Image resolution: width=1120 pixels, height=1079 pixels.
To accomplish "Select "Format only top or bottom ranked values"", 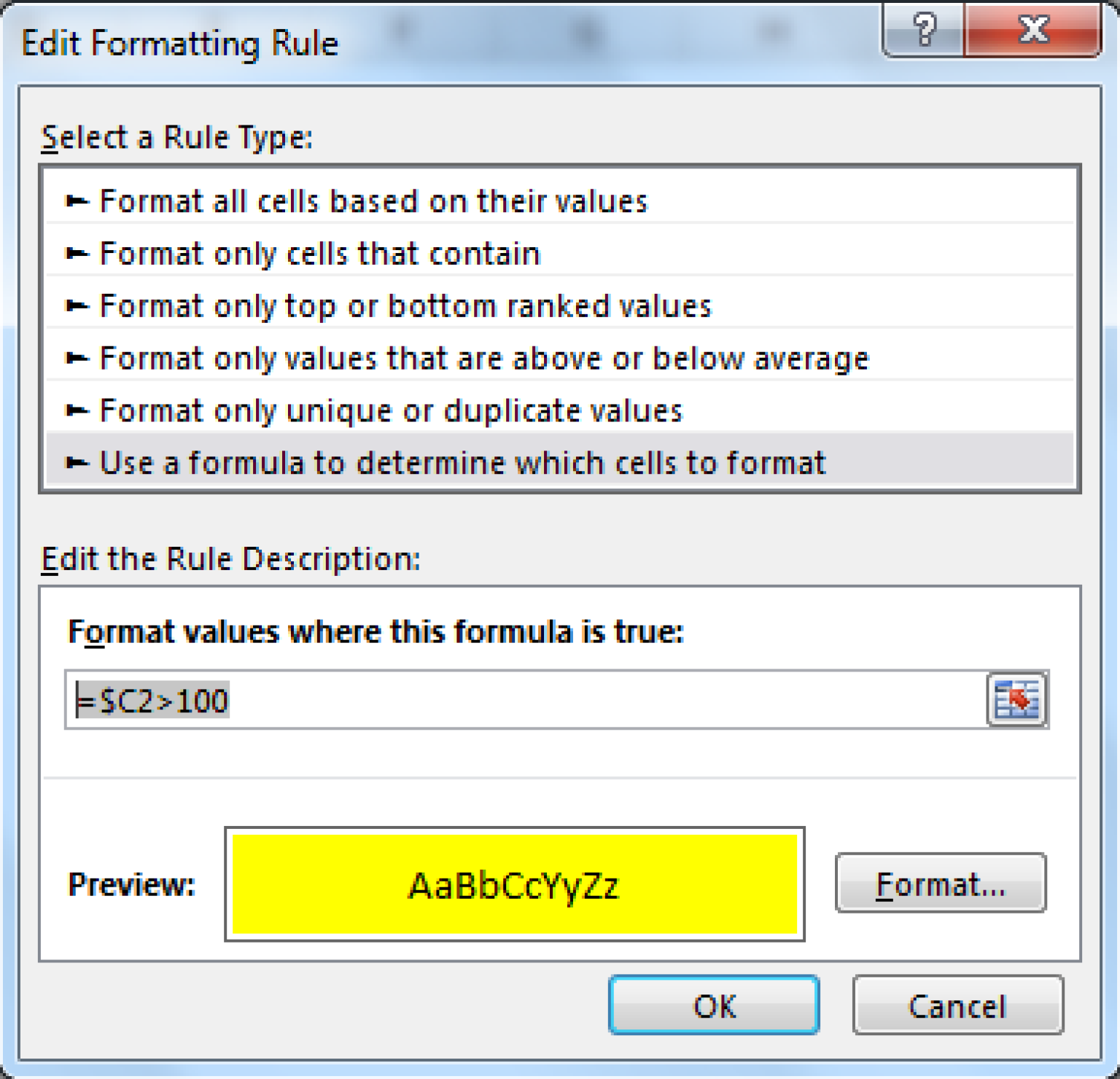I will (x=405, y=306).
